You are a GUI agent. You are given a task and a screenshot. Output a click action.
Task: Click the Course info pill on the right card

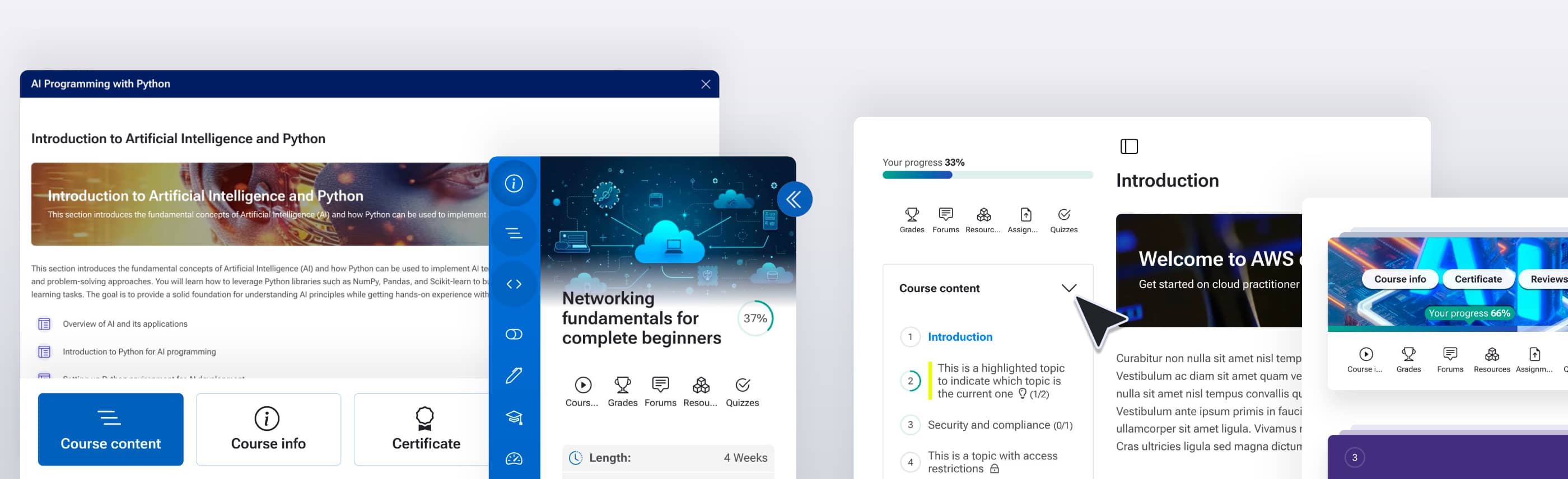tap(1399, 279)
